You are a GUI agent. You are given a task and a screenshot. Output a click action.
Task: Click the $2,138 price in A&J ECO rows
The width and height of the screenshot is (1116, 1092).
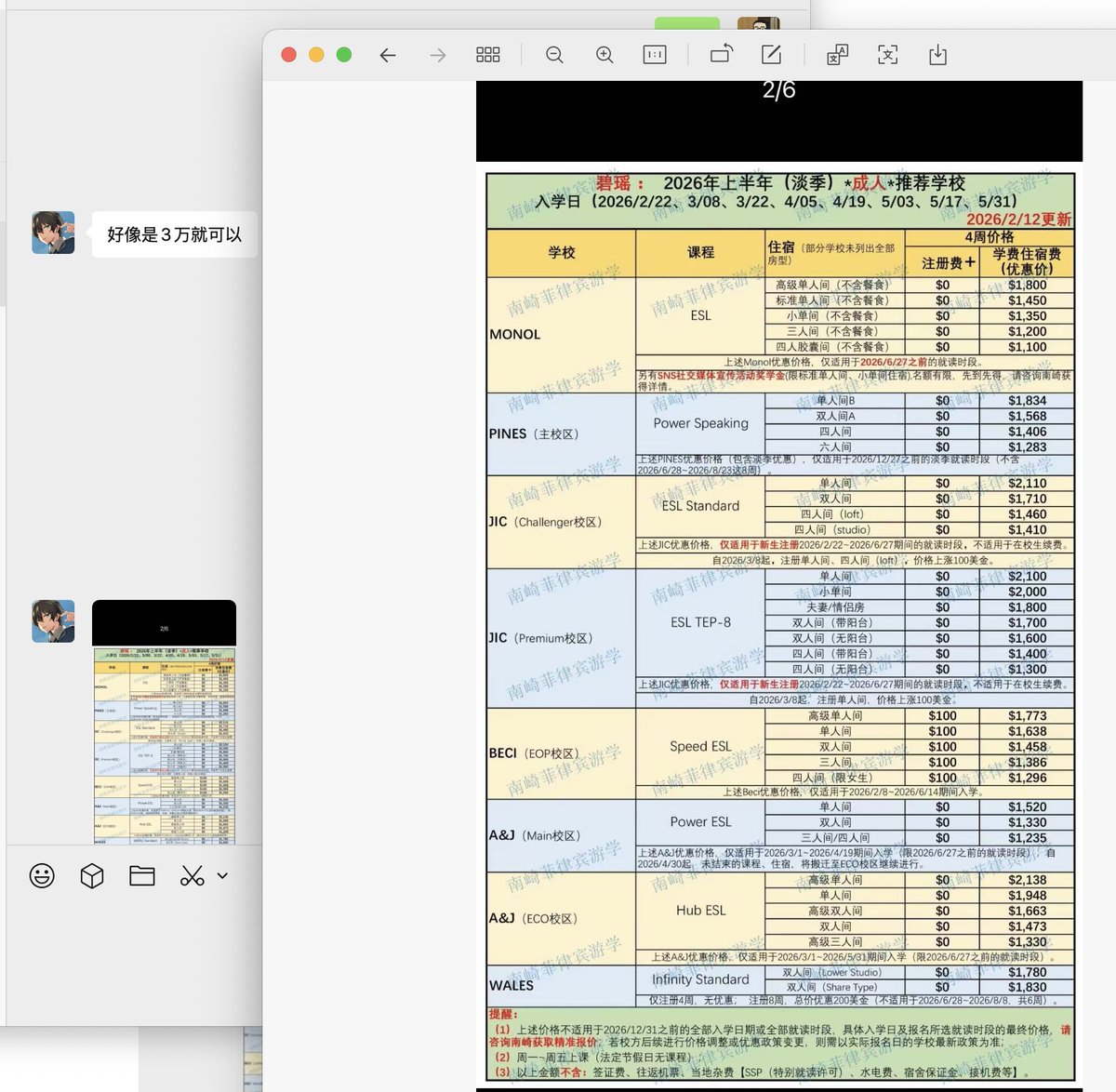click(1027, 880)
